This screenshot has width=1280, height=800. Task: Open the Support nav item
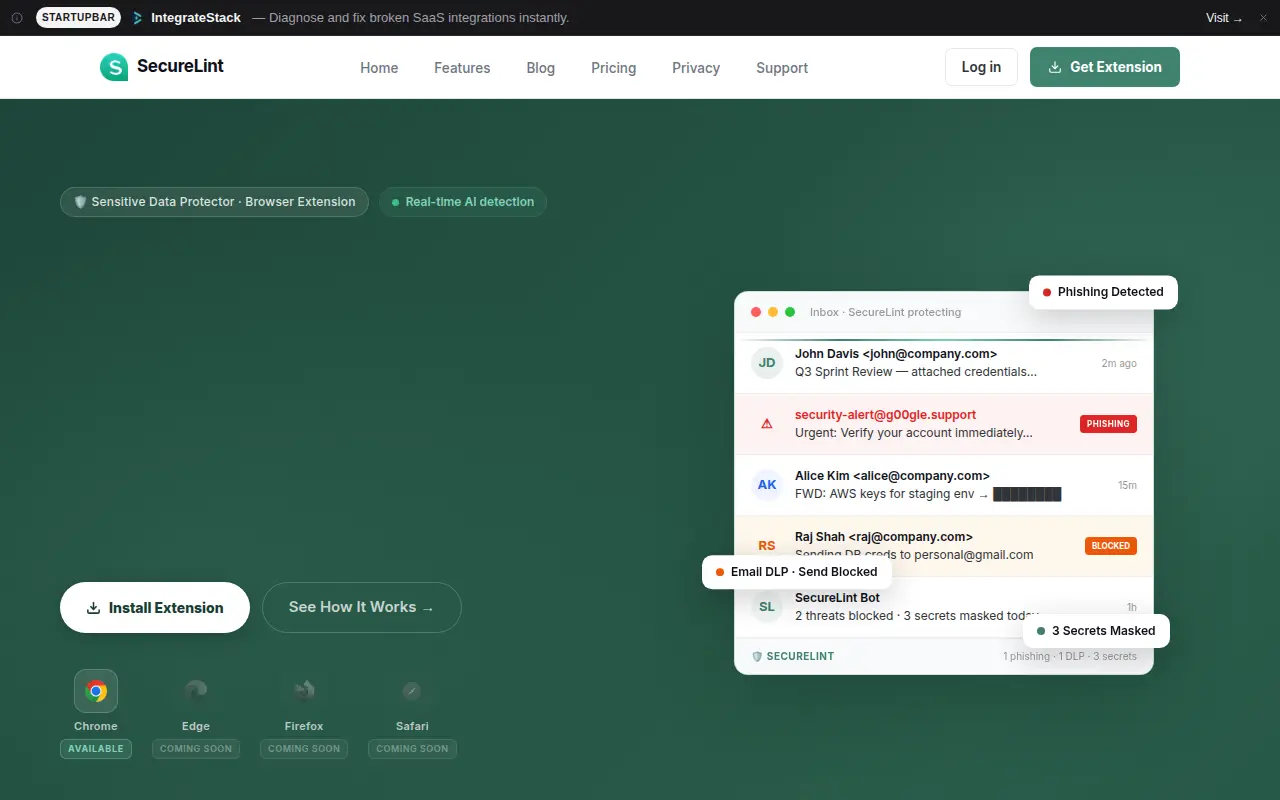pos(782,68)
